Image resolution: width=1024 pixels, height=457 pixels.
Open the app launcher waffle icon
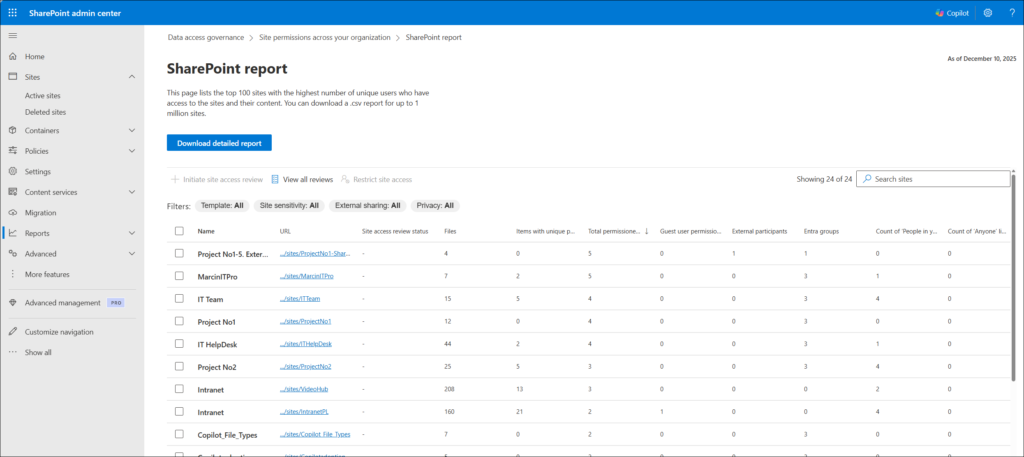pyautogui.click(x=12, y=12)
